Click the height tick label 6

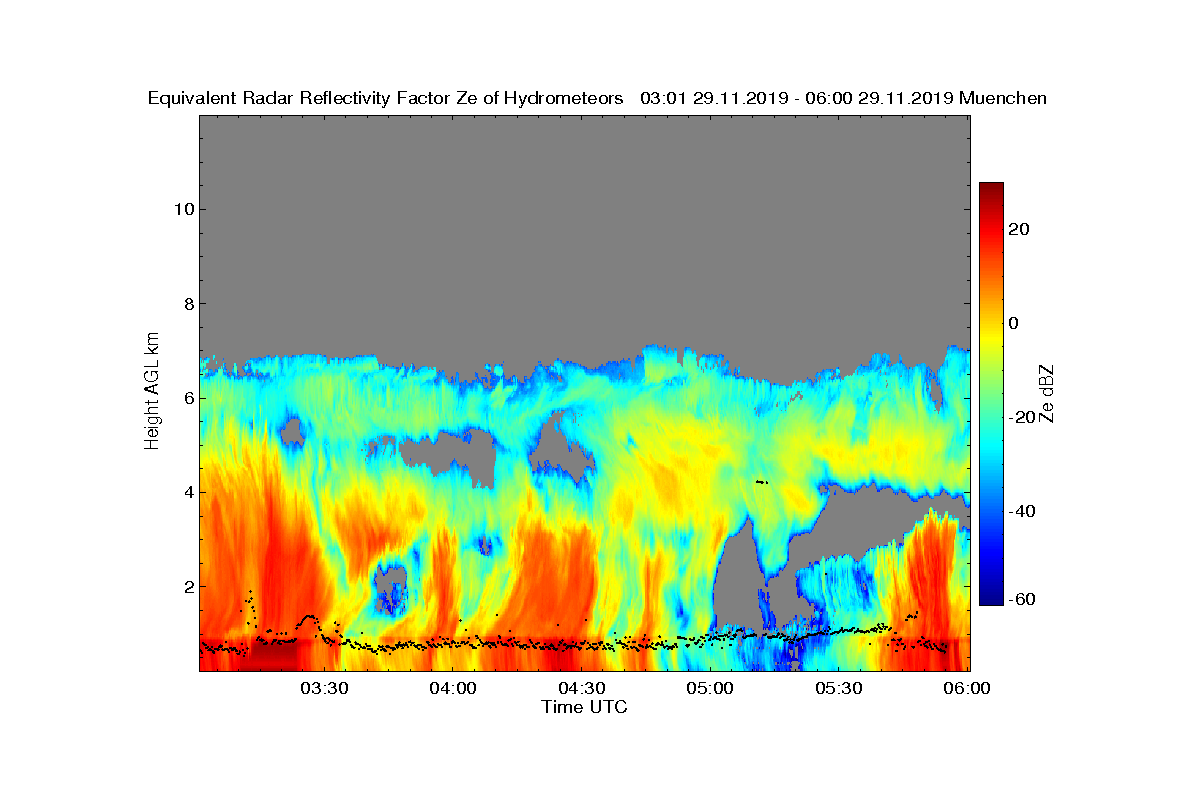[187, 398]
